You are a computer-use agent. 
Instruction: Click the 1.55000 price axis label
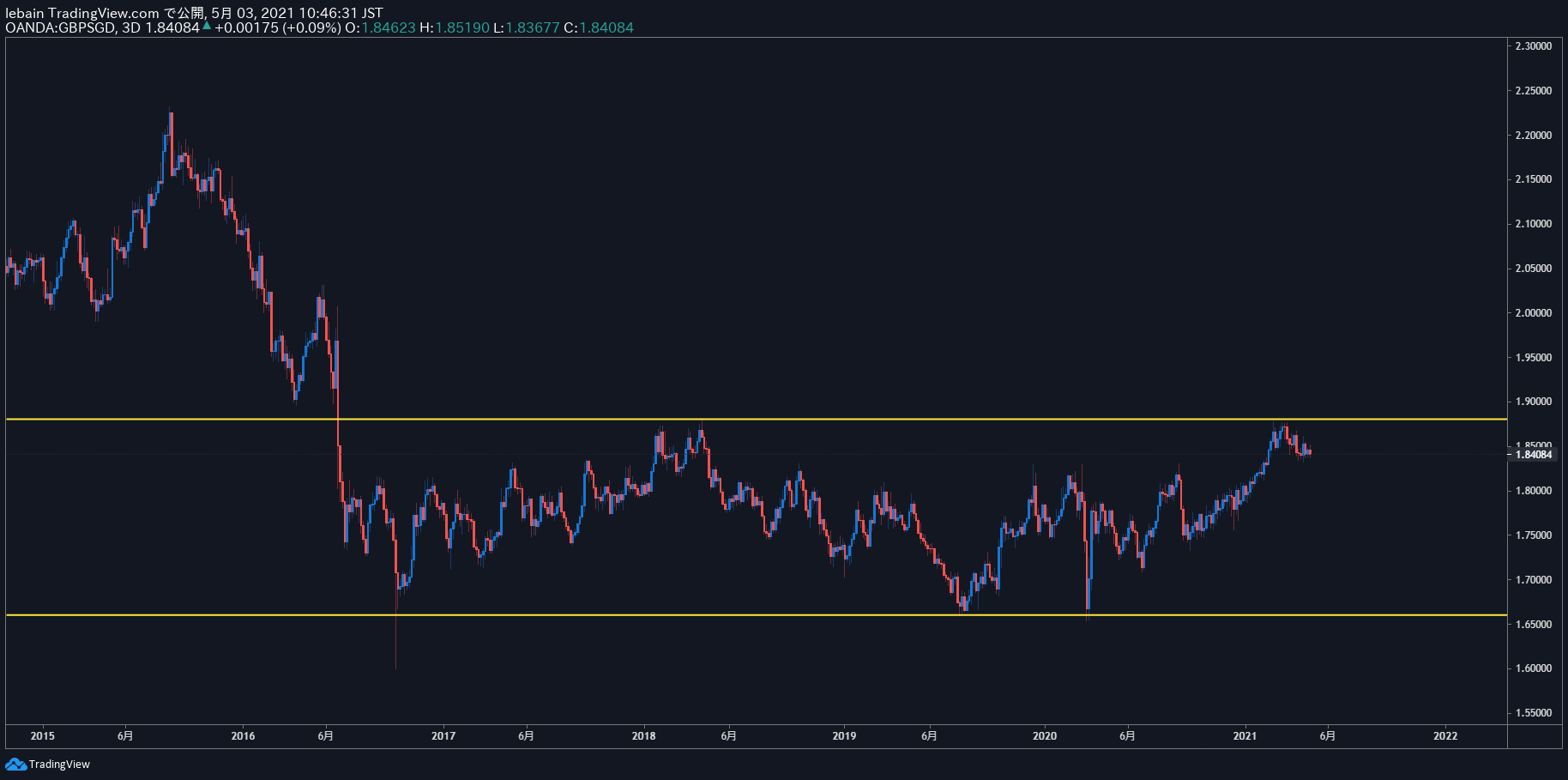click(x=1533, y=713)
